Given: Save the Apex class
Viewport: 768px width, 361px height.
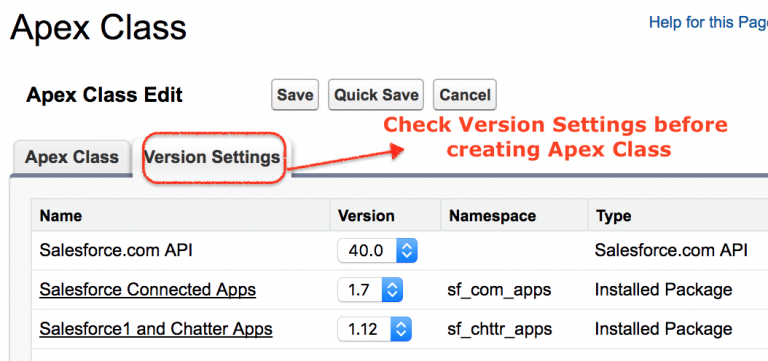Looking at the screenshot, I should [295, 95].
